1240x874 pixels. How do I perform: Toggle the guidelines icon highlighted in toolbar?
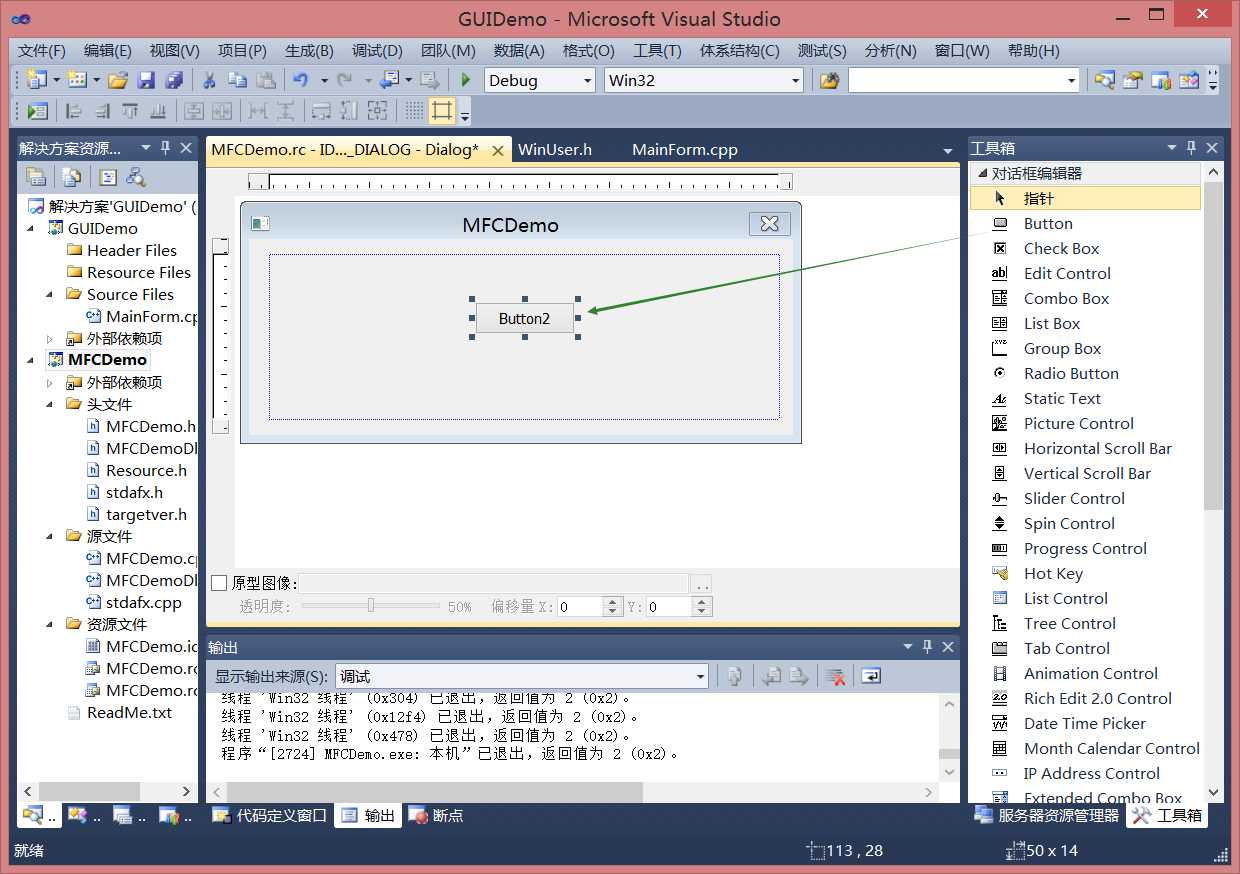[x=442, y=111]
